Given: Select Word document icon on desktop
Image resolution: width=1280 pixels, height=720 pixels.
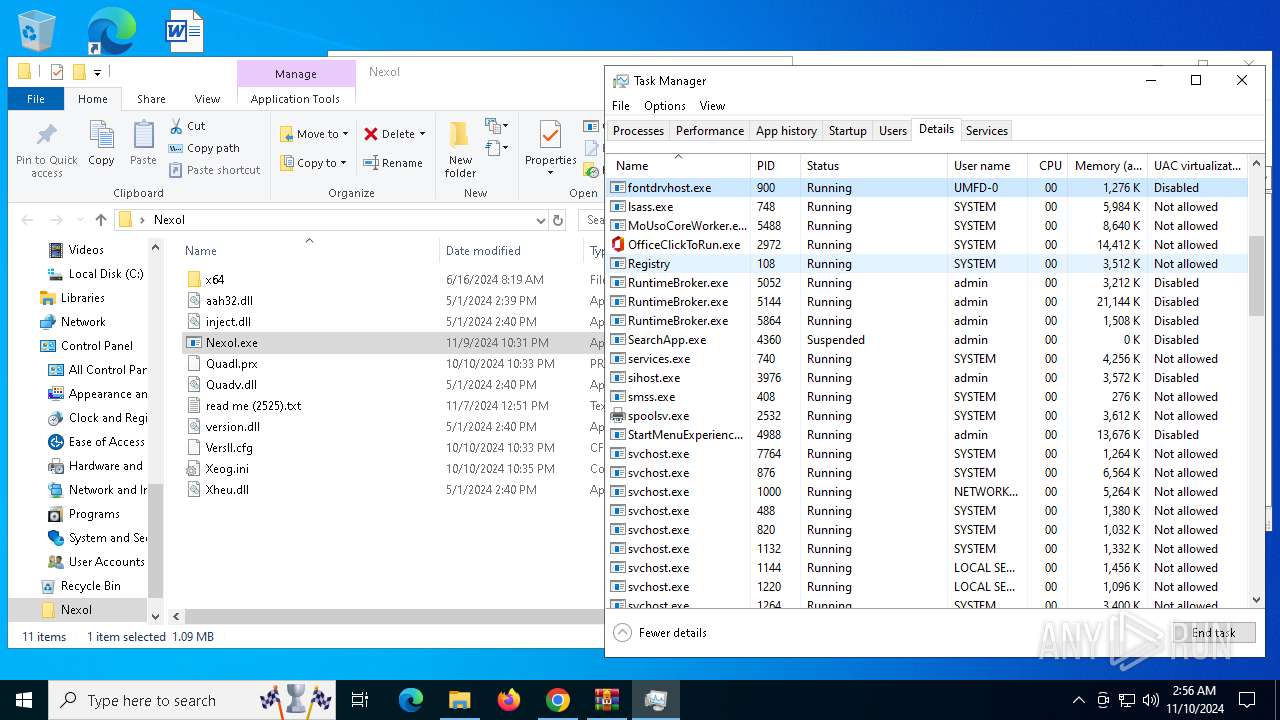Looking at the screenshot, I should [184, 30].
